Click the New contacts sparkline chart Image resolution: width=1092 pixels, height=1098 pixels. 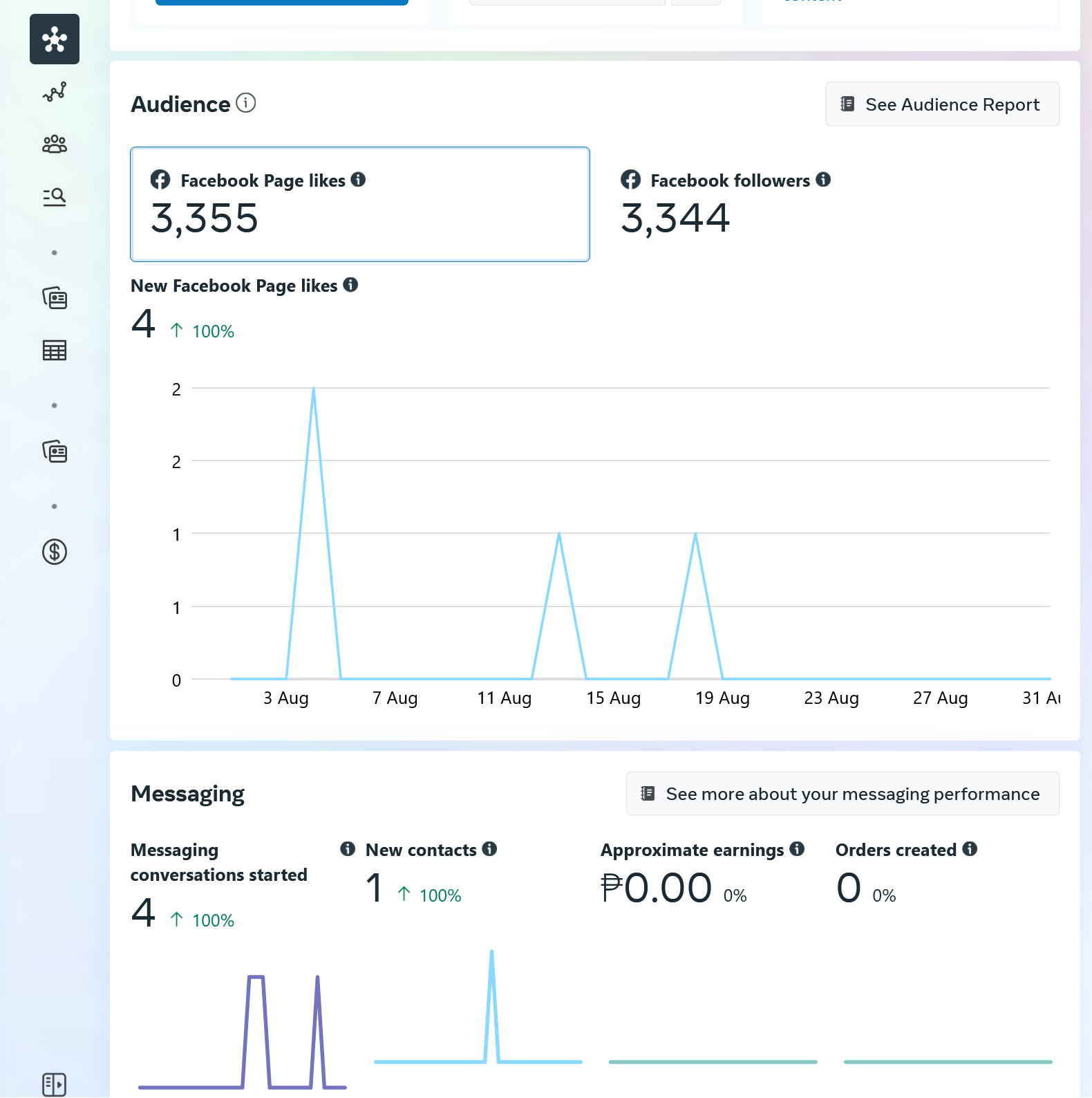(x=478, y=1006)
